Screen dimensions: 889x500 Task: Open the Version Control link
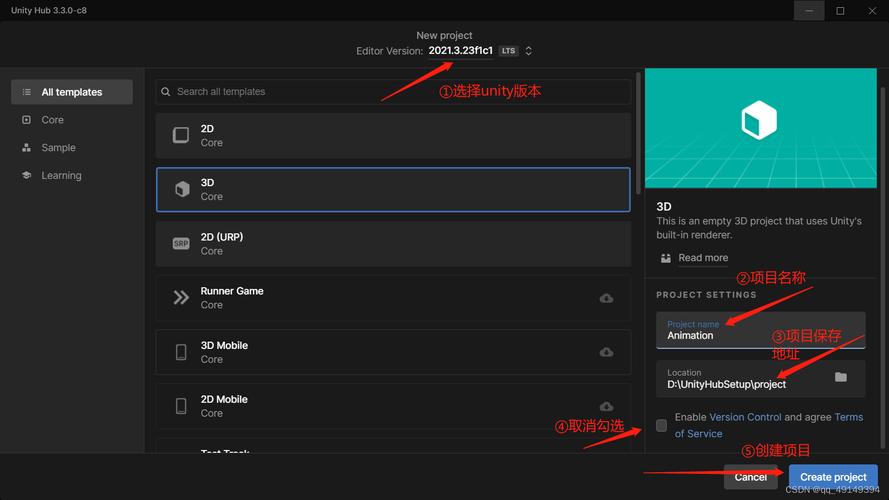pyautogui.click(x=745, y=417)
